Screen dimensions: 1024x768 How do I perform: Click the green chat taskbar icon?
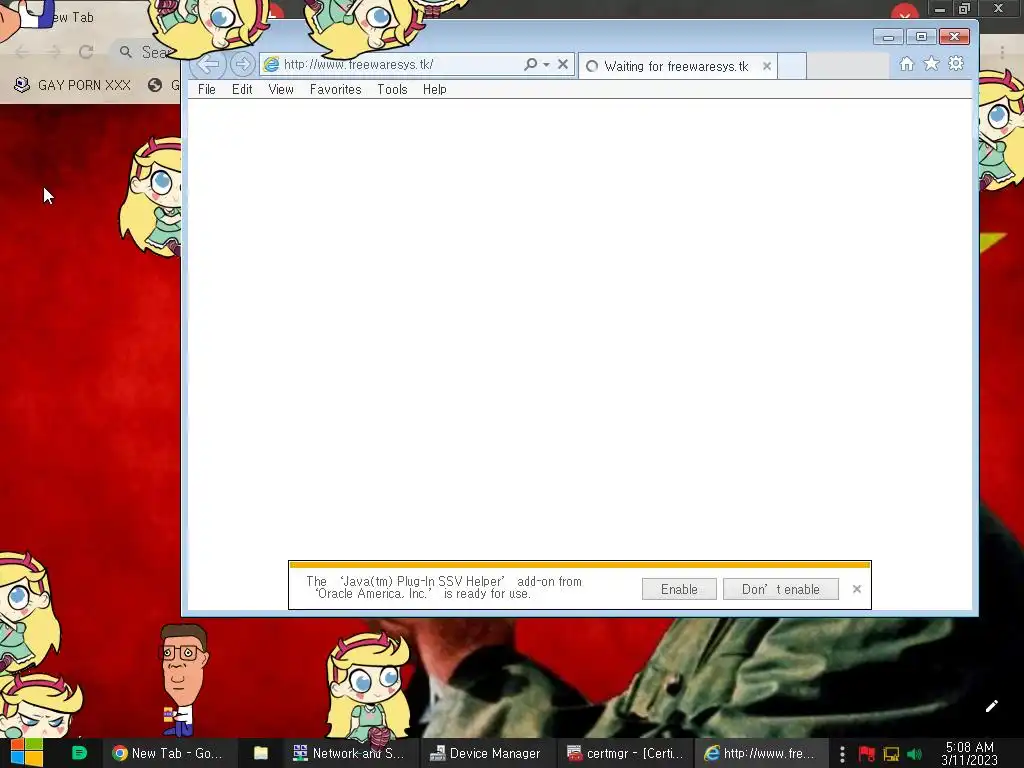coord(79,753)
